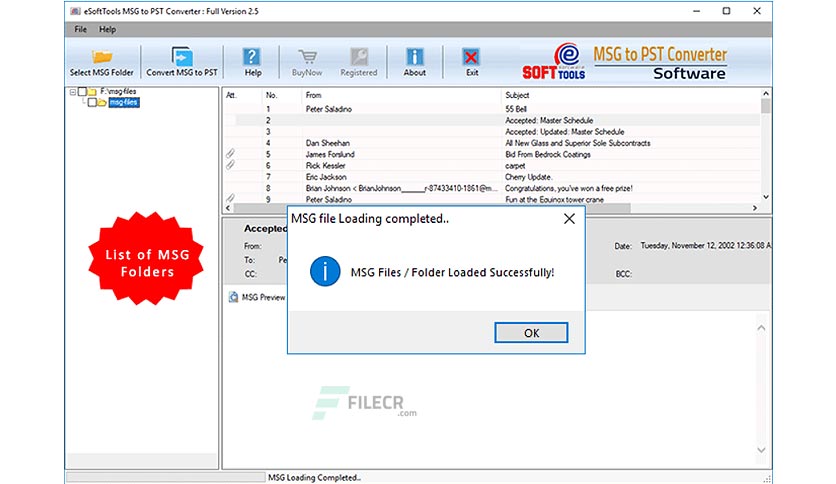The height and width of the screenshot is (484, 836).
Task: Click the red Exit icon
Action: pyautogui.click(x=471, y=57)
